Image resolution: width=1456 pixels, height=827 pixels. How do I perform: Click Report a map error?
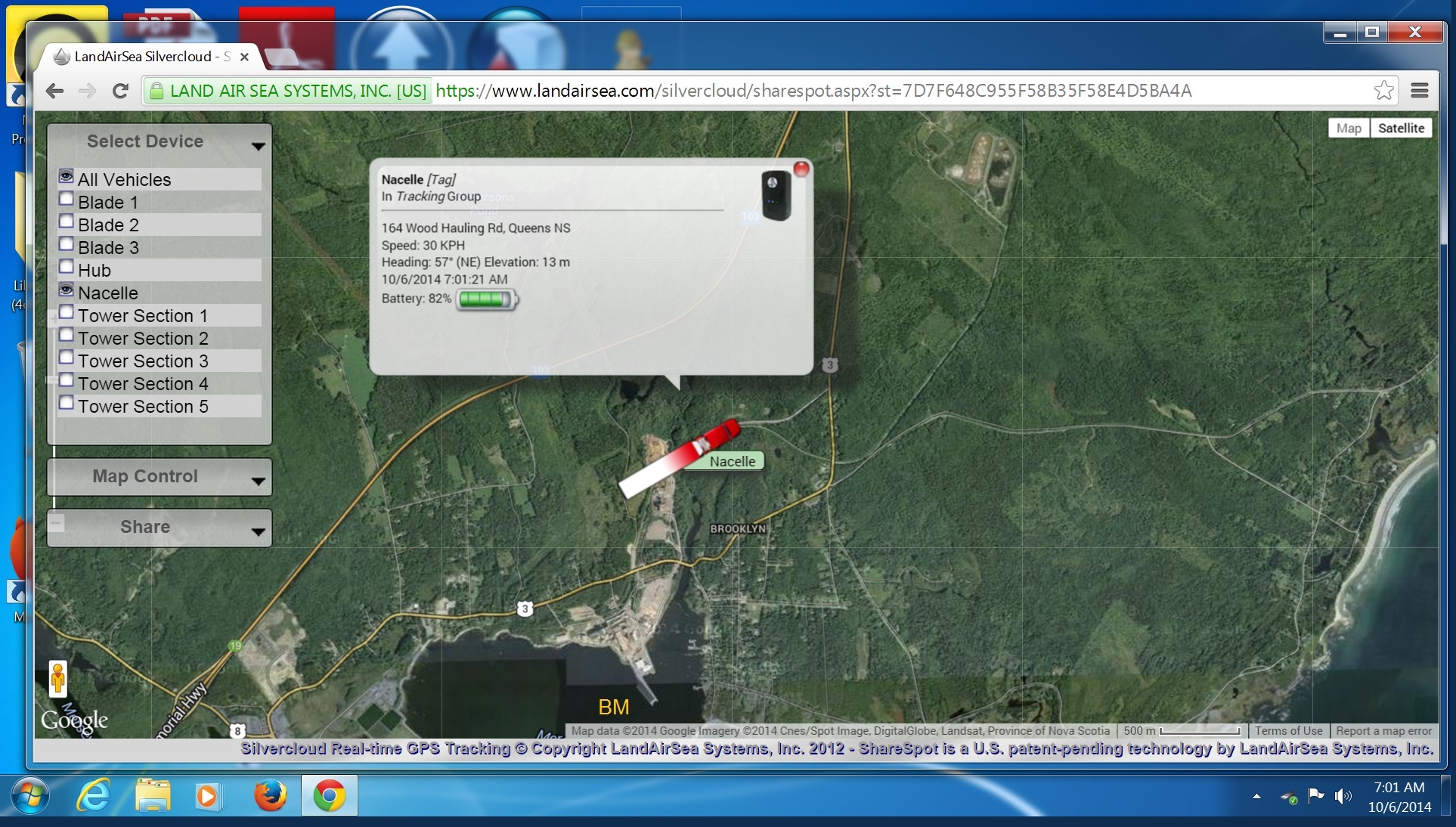(1383, 731)
